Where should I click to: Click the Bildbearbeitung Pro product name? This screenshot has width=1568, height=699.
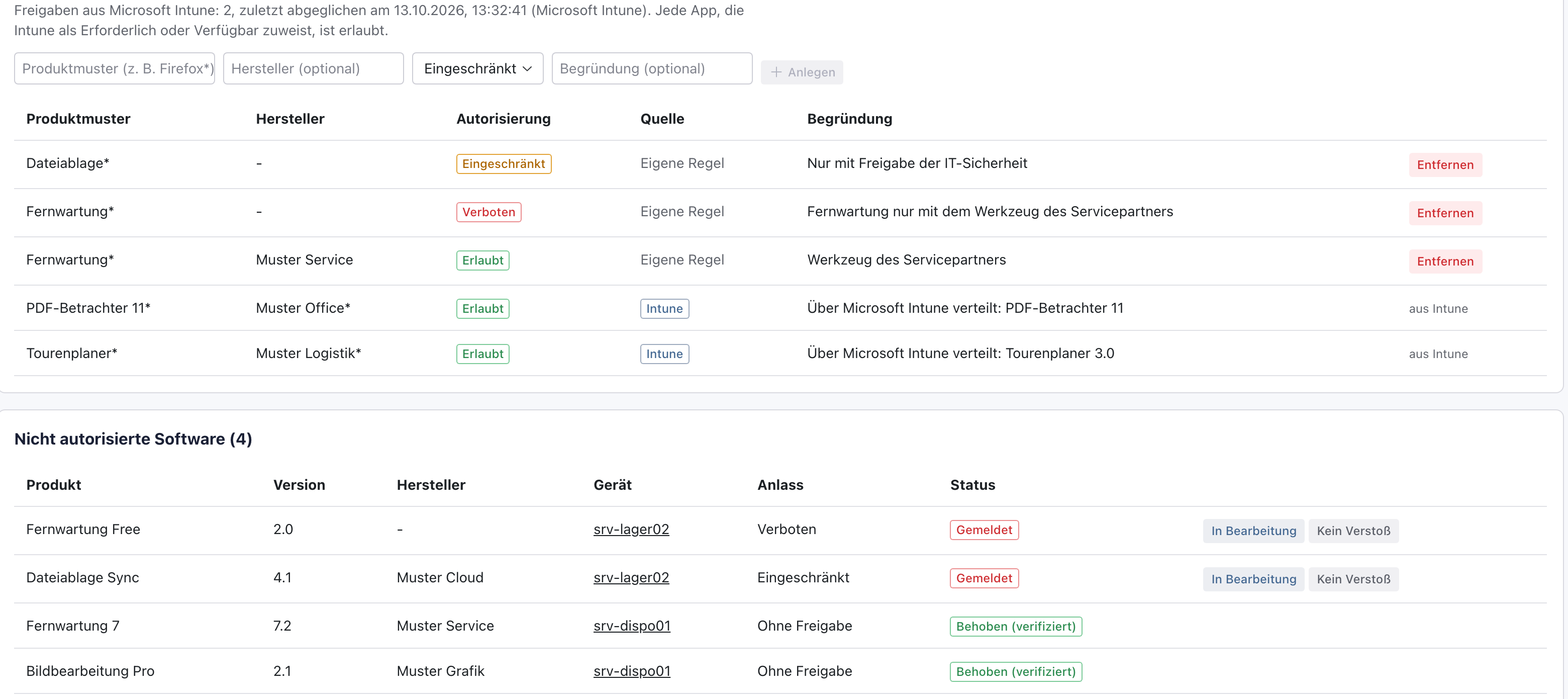point(90,670)
